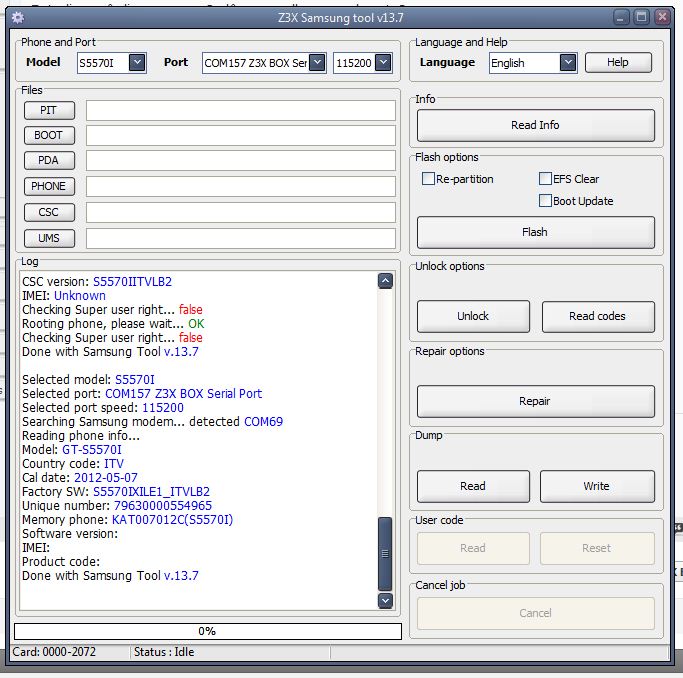Click the Repair button
683x678 pixels.
(535, 401)
